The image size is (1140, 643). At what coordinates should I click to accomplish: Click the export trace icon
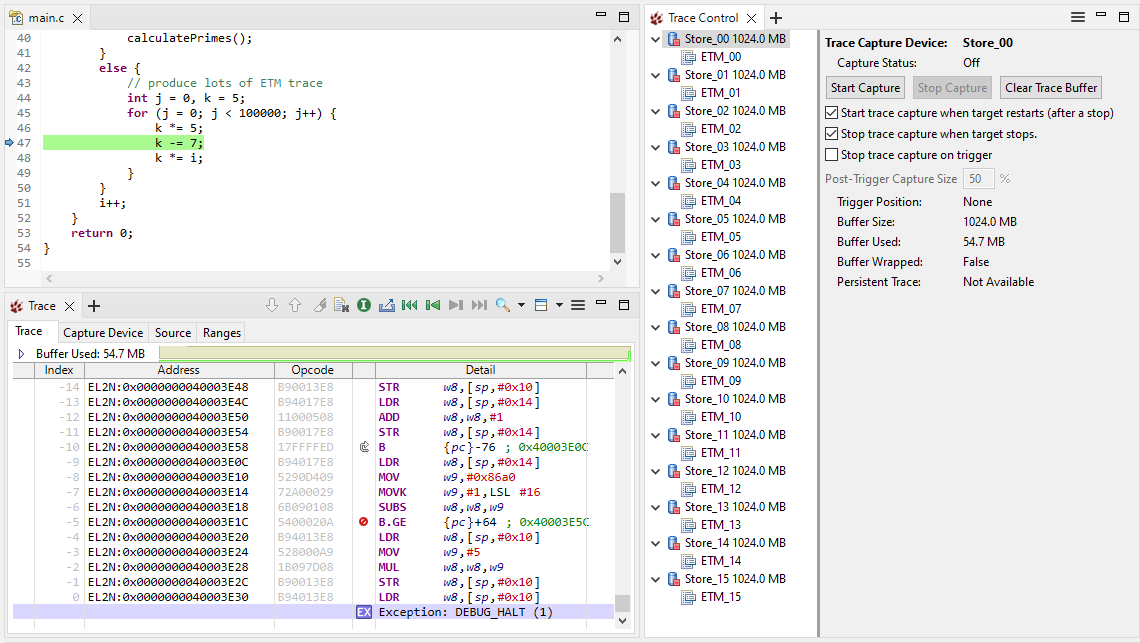[387, 305]
